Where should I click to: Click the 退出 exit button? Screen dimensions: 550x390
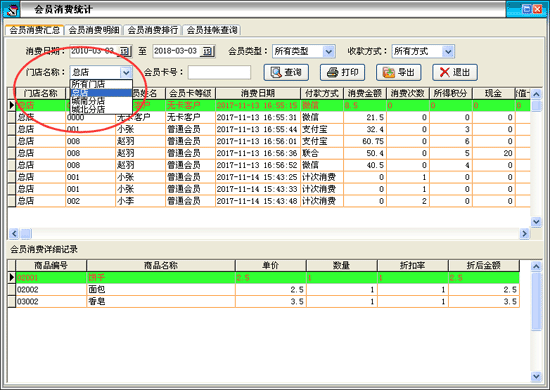(455, 72)
